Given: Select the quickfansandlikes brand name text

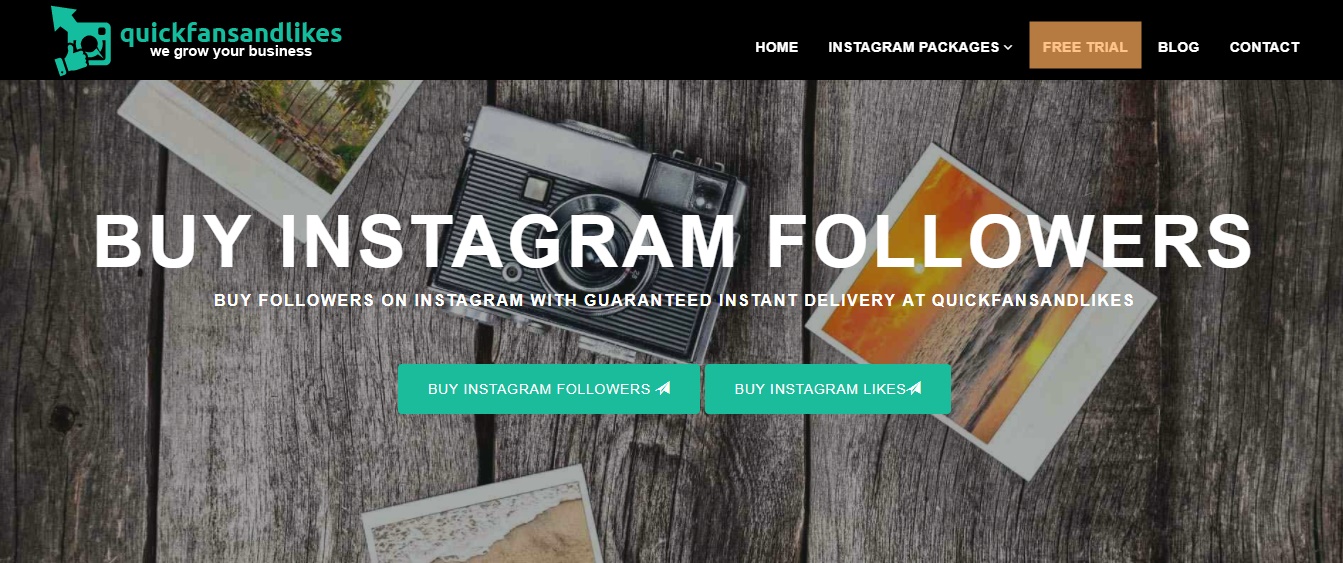Looking at the screenshot, I should tap(231, 32).
